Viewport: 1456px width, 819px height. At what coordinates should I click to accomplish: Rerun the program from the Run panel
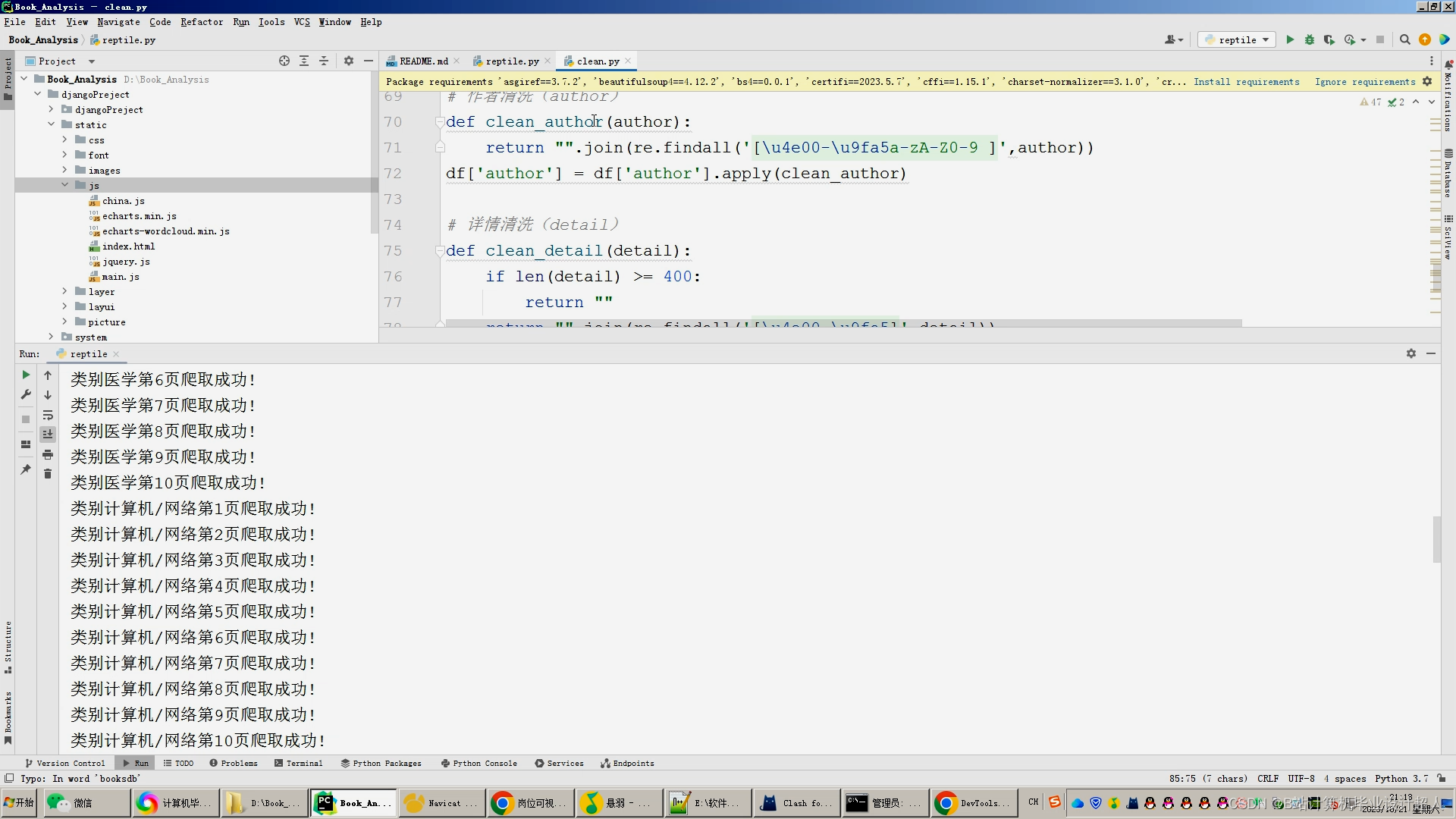click(25, 375)
